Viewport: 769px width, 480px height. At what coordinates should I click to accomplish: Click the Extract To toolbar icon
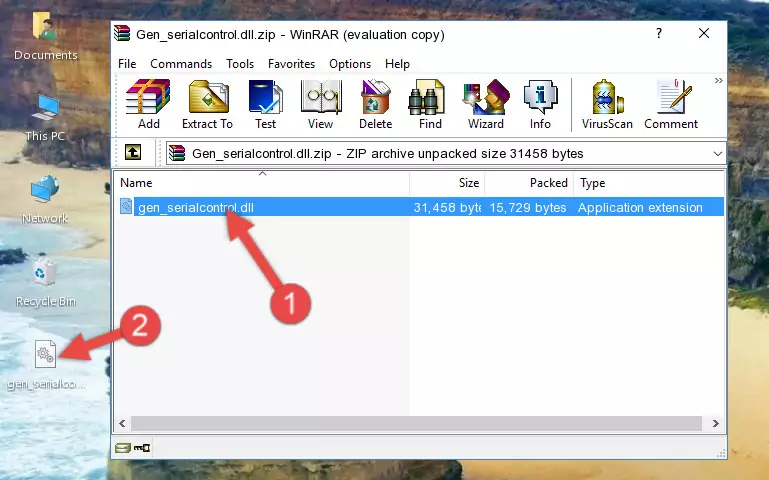[x=207, y=104]
